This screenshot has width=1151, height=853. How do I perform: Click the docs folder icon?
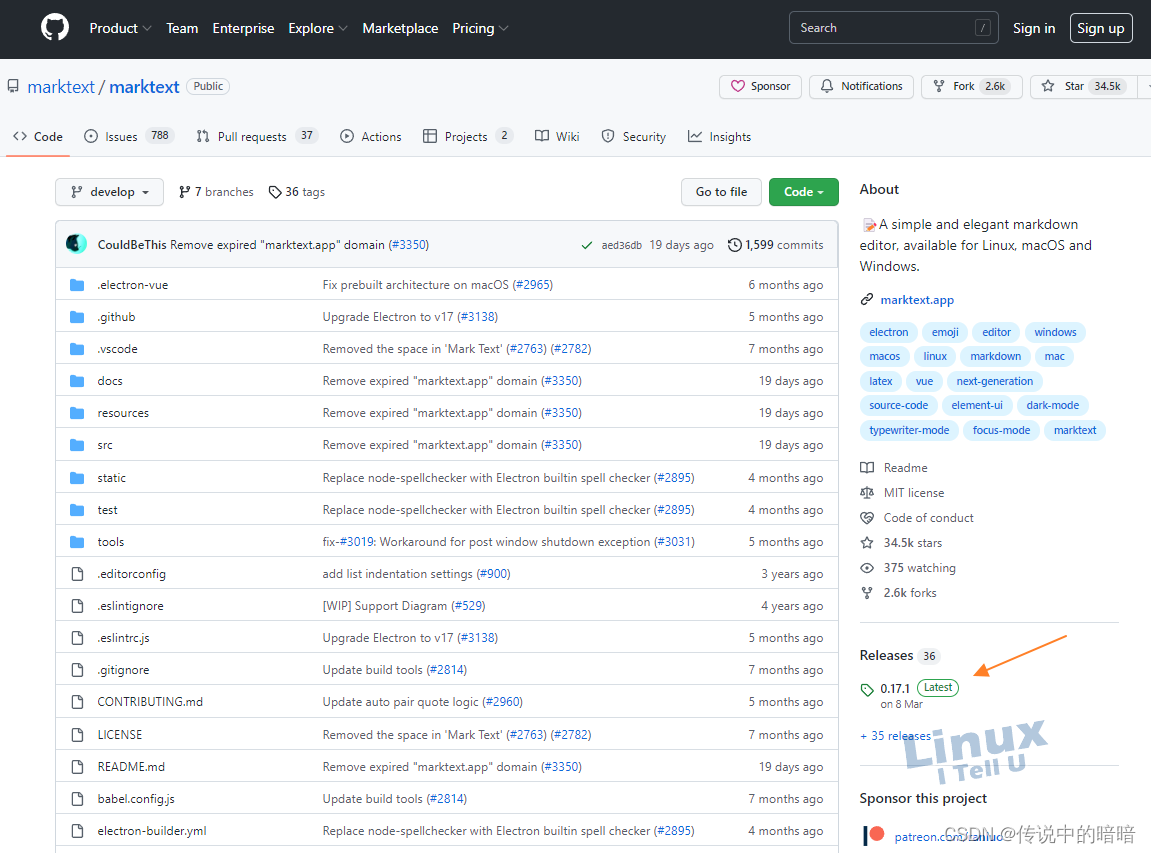tap(77, 381)
